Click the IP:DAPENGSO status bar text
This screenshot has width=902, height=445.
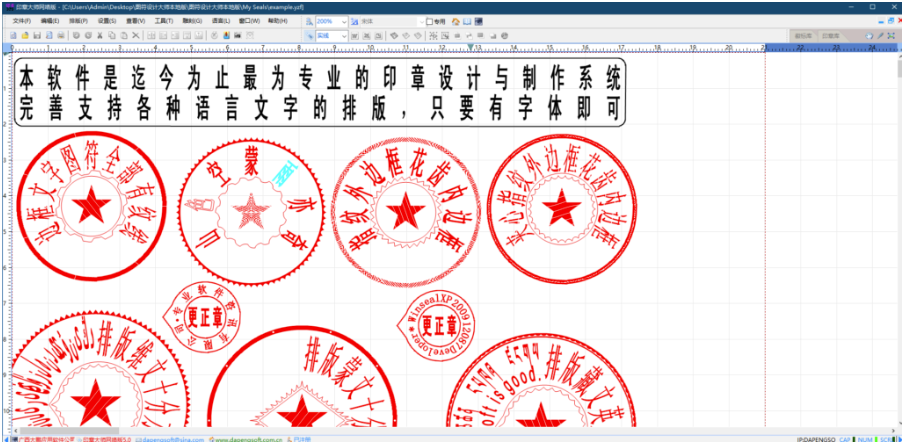click(x=816, y=440)
